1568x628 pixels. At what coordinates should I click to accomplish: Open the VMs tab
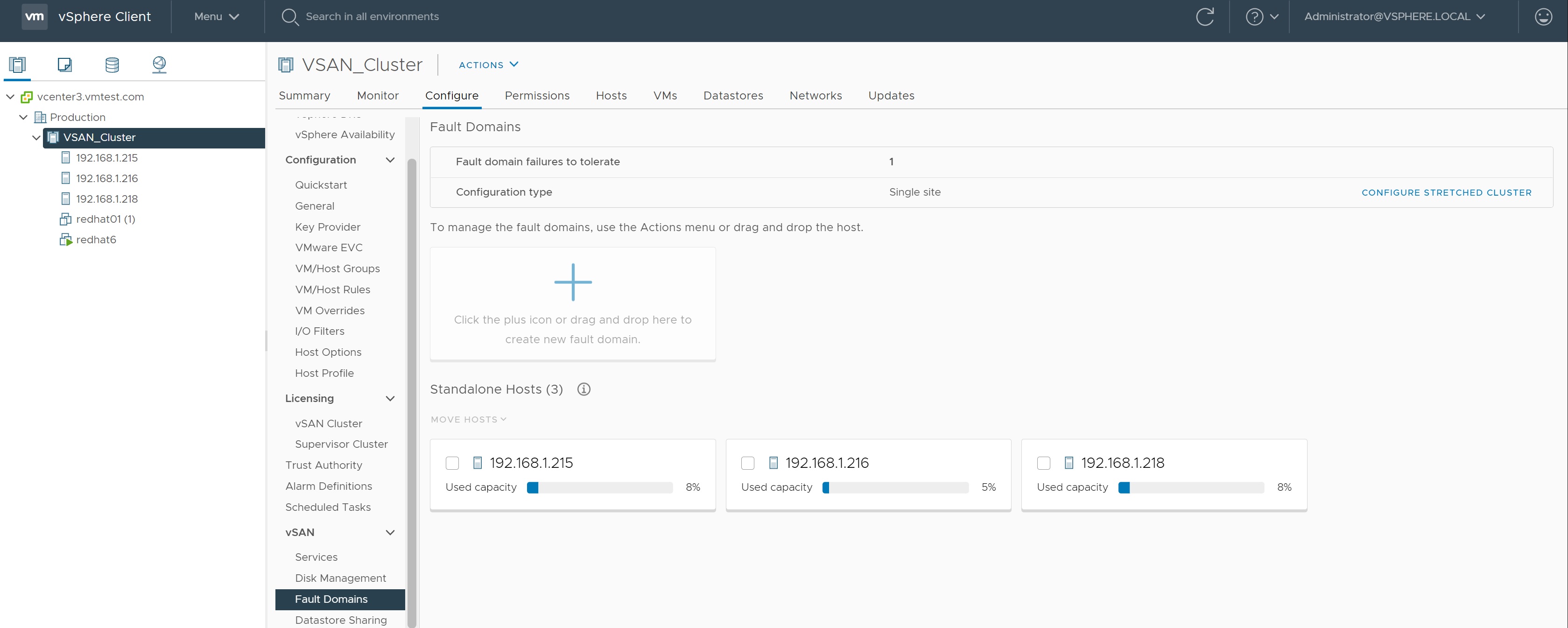coord(665,96)
